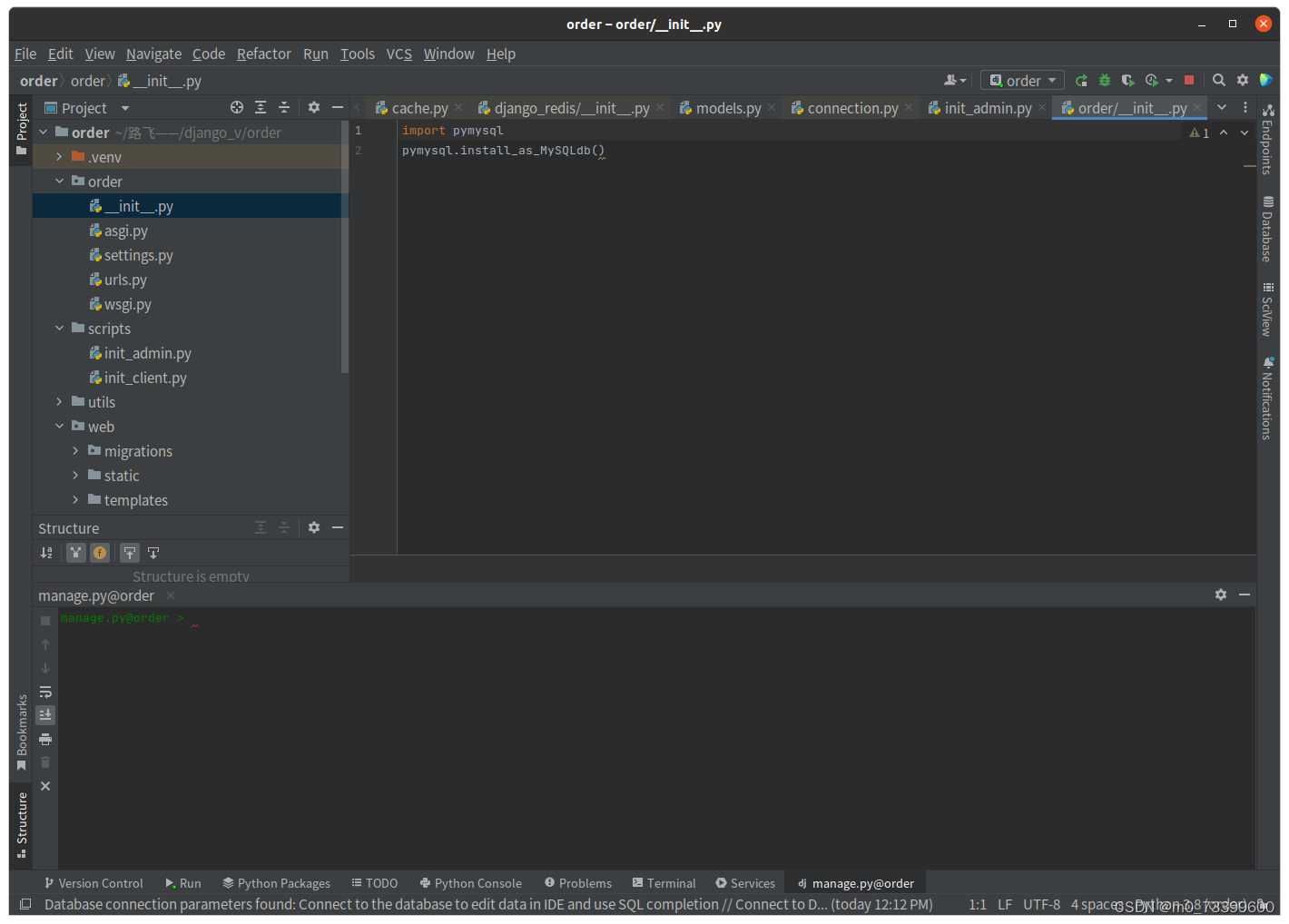Open the Python Console tool window
The image size is (1289, 924).
(471, 882)
